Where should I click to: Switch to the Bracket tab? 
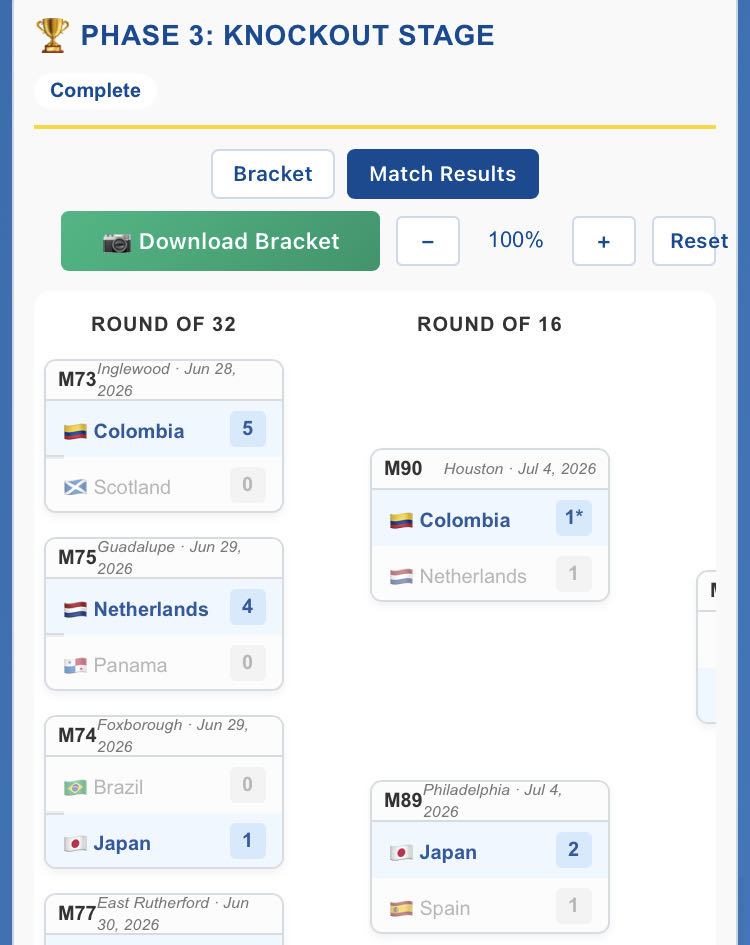(273, 174)
